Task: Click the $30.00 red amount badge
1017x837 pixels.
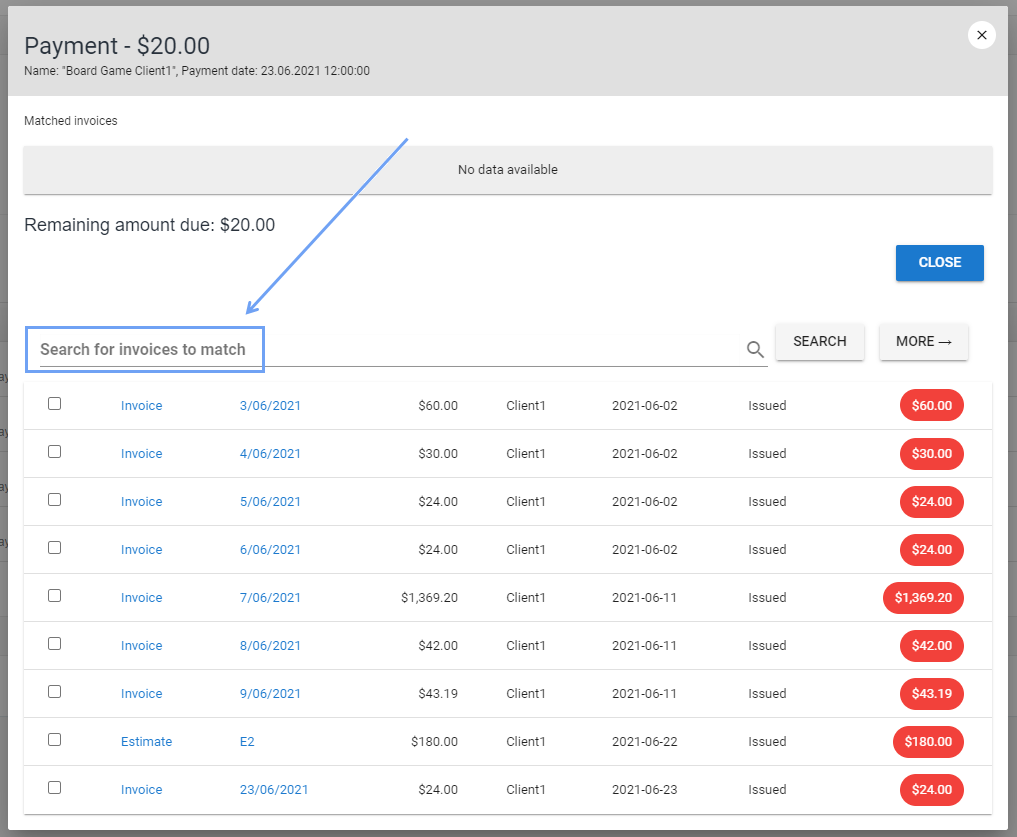Action: [931, 453]
